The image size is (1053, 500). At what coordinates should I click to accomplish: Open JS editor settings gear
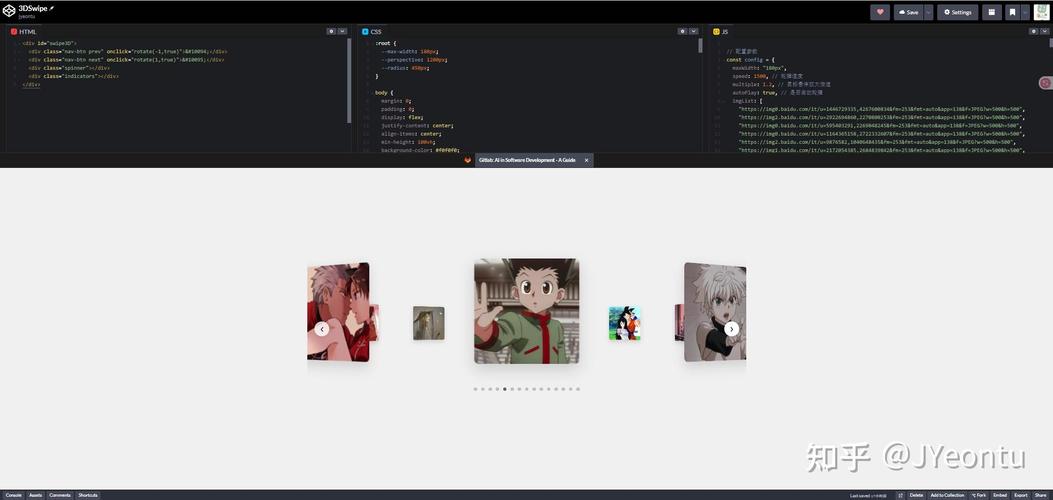(x=1034, y=31)
